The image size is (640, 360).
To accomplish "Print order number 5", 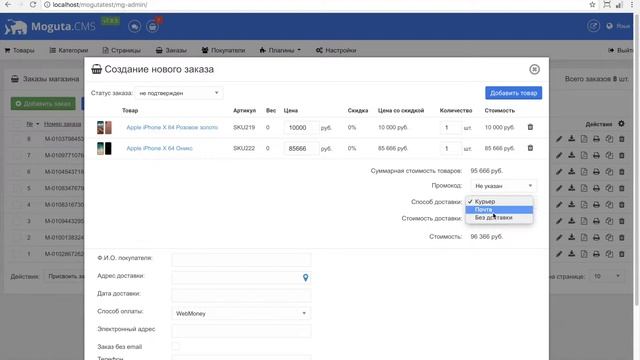I will click(596, 188).
